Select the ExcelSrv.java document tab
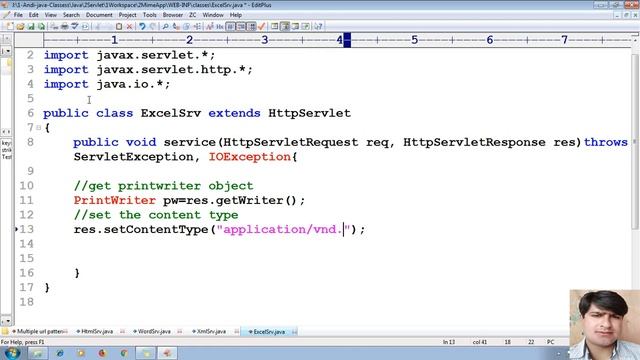Screen dimensions: 640x360 (269, 331)
